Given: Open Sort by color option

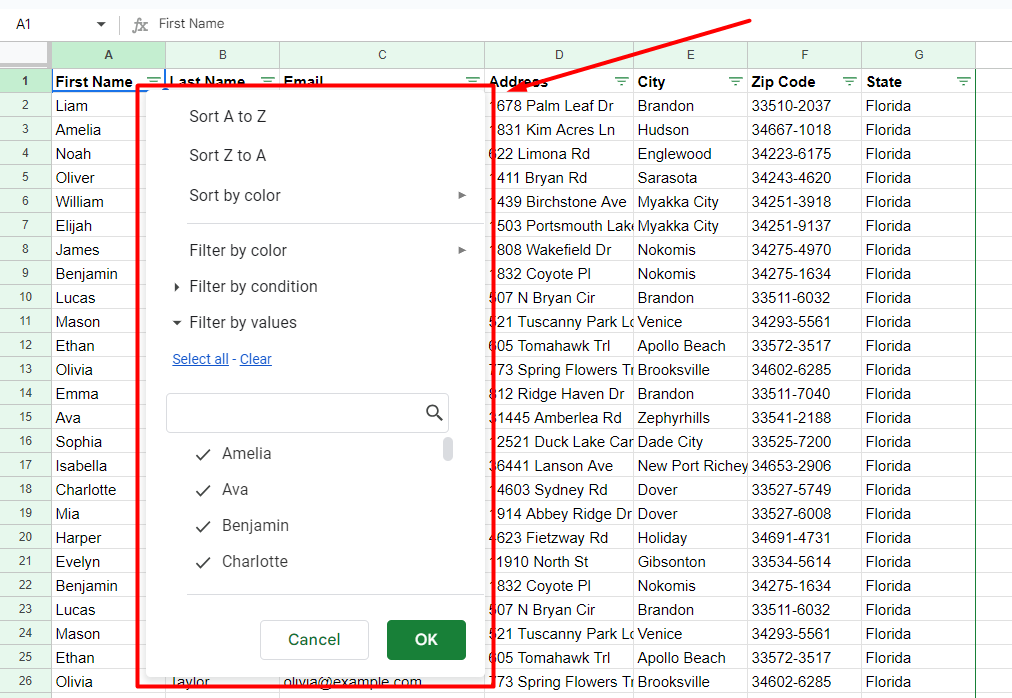Looking at the screenshot, I should point(235,195).
